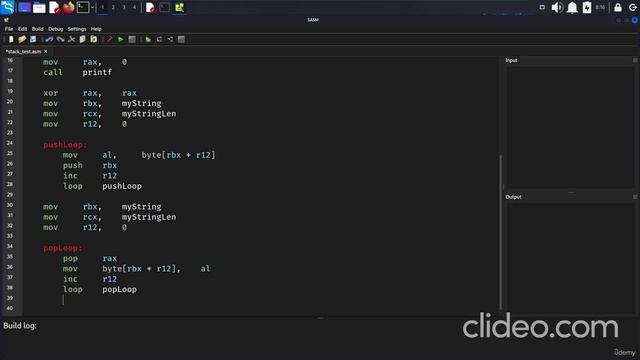Stop the program with the gray square after play

(x=132, y=40)
